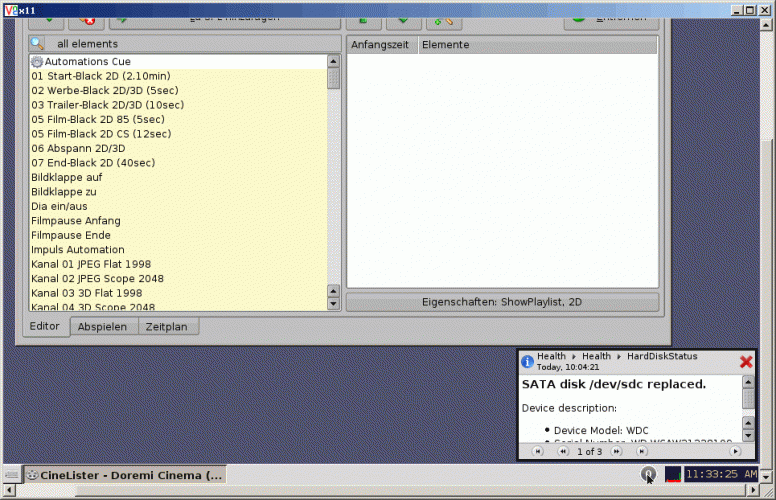Click the blue info icon in notification
This screenshot has width=776, height=500.
pos(528,362)
